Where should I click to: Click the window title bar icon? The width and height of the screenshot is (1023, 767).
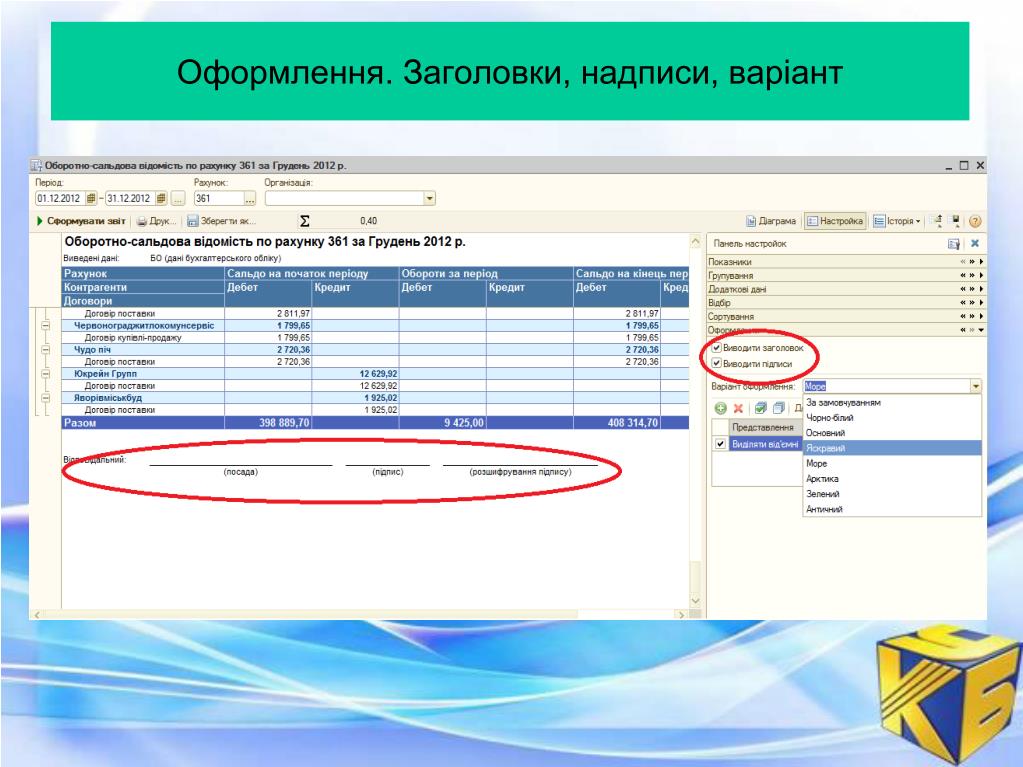tap(37, 166)
